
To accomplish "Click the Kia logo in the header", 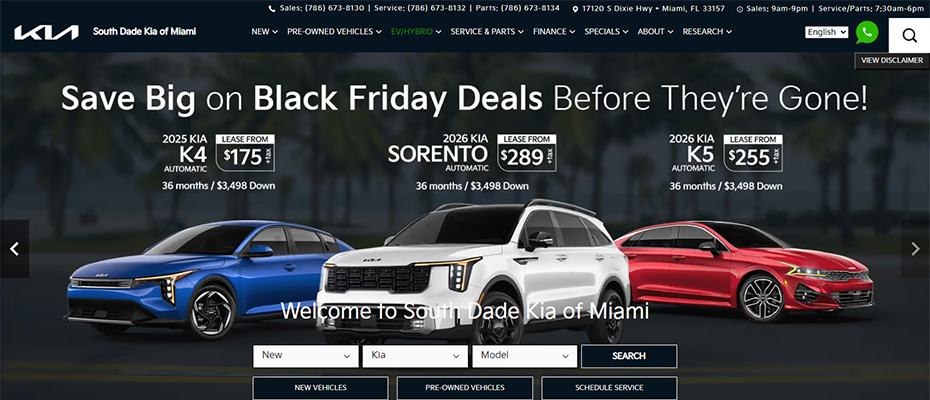I will [46, 32].
